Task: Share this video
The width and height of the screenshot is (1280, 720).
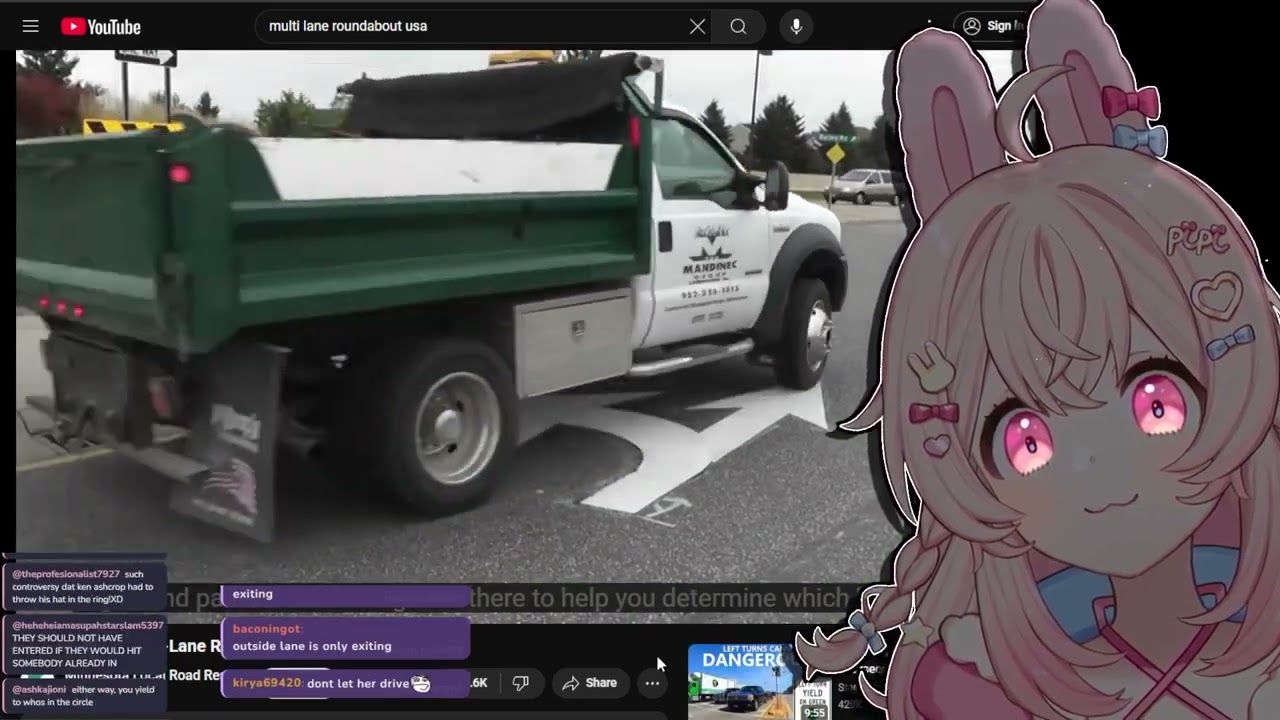Action: (589, 683)
